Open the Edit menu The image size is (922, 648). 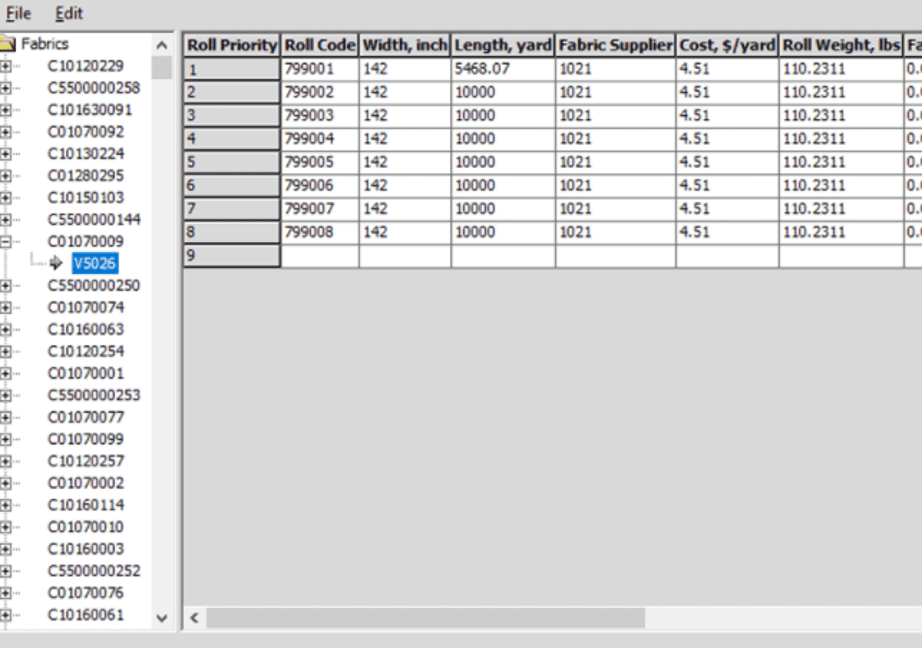[x=69, y=13]
